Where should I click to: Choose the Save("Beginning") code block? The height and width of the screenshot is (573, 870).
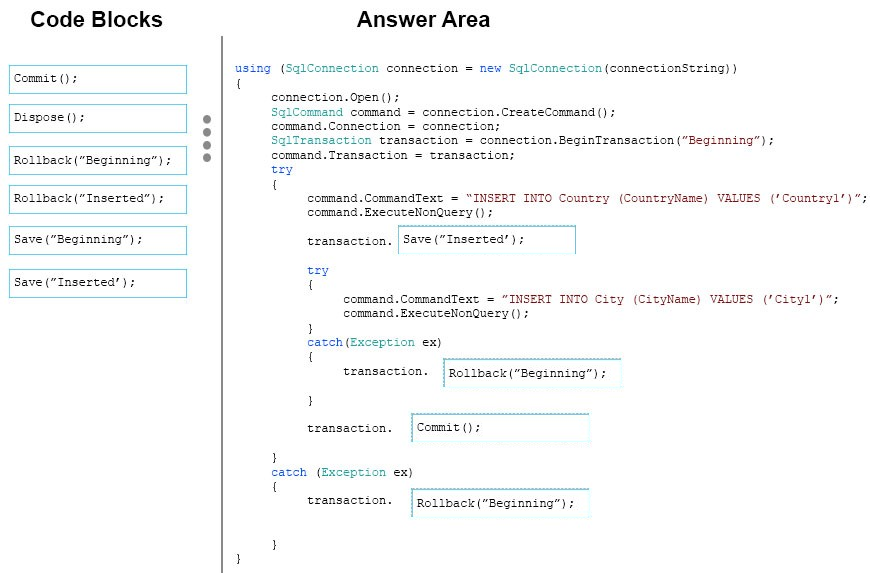coord(98,240)
